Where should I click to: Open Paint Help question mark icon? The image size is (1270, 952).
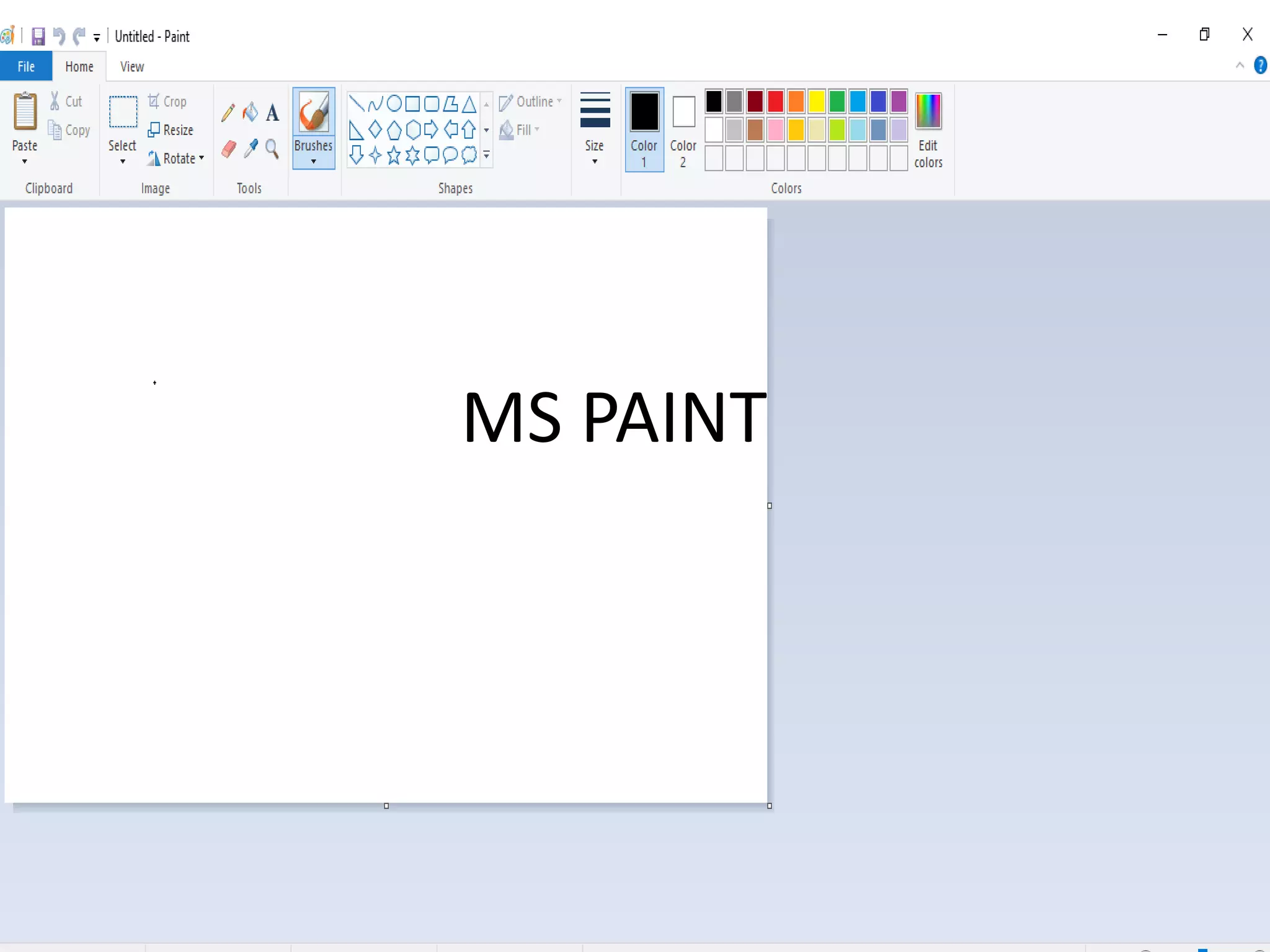(1261, 65)
